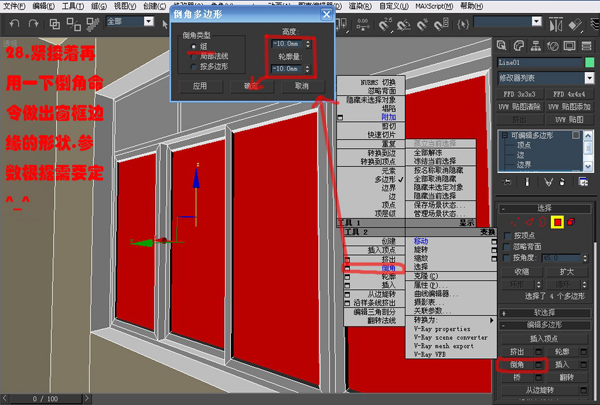Open 轮廓 settings box in panel

coord(584,351)
